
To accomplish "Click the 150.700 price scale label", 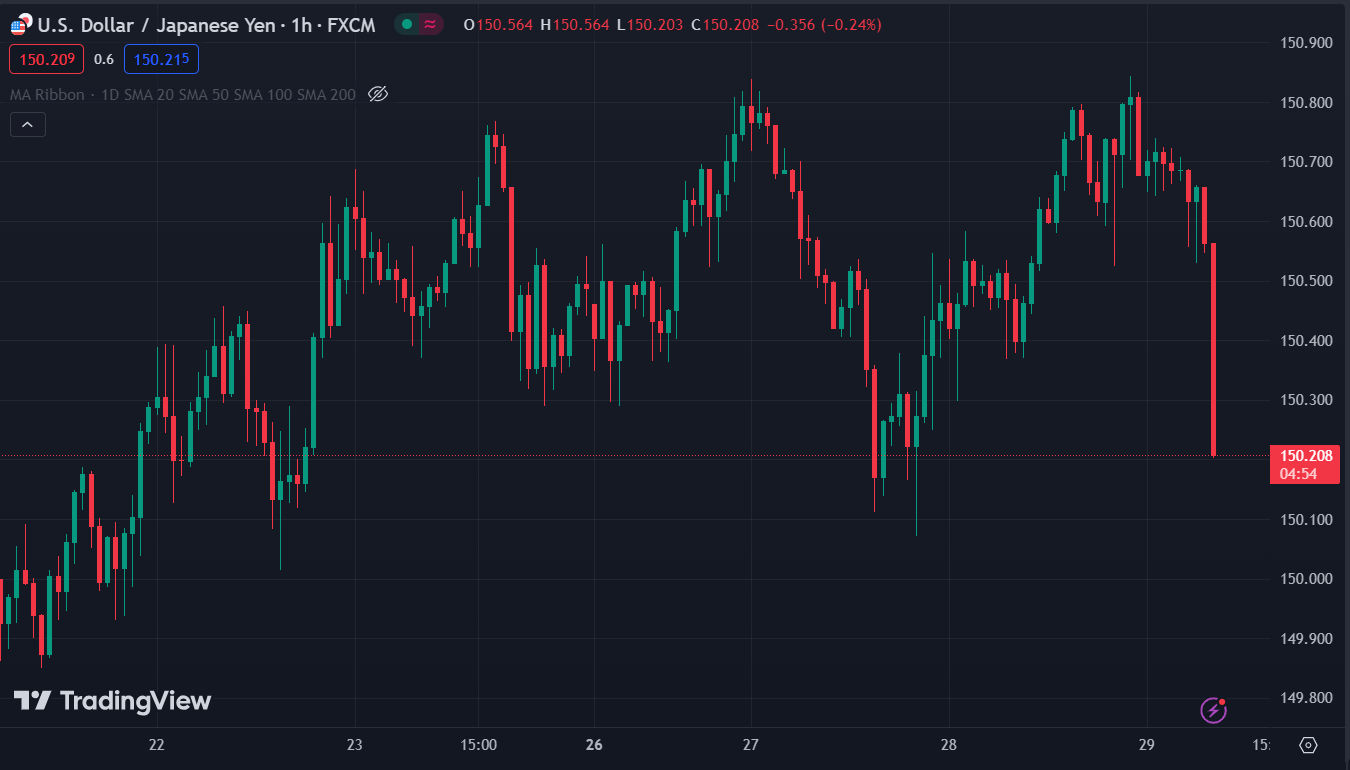I will (x=1307, y=161).
